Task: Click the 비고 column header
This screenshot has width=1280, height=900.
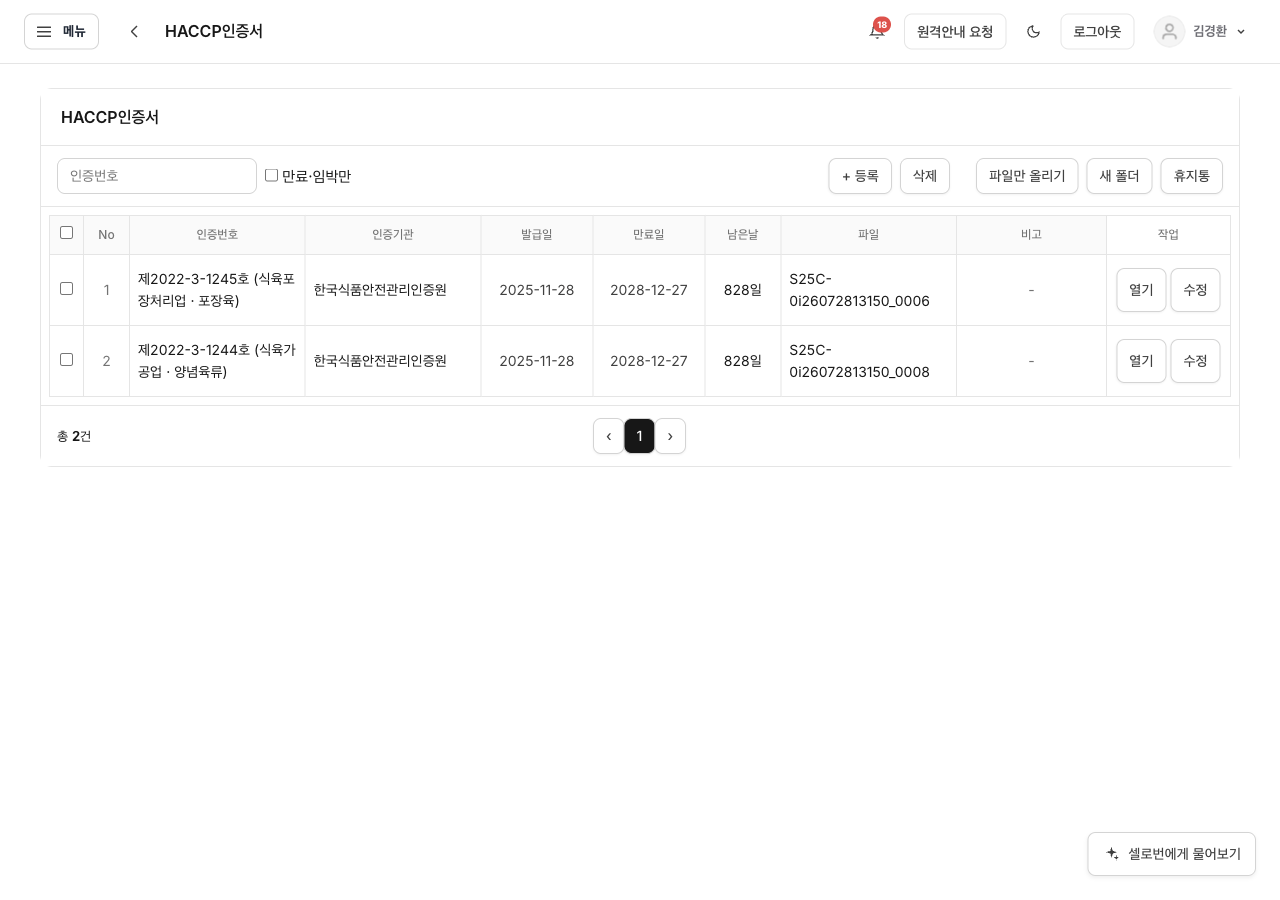Action: 1032,235
